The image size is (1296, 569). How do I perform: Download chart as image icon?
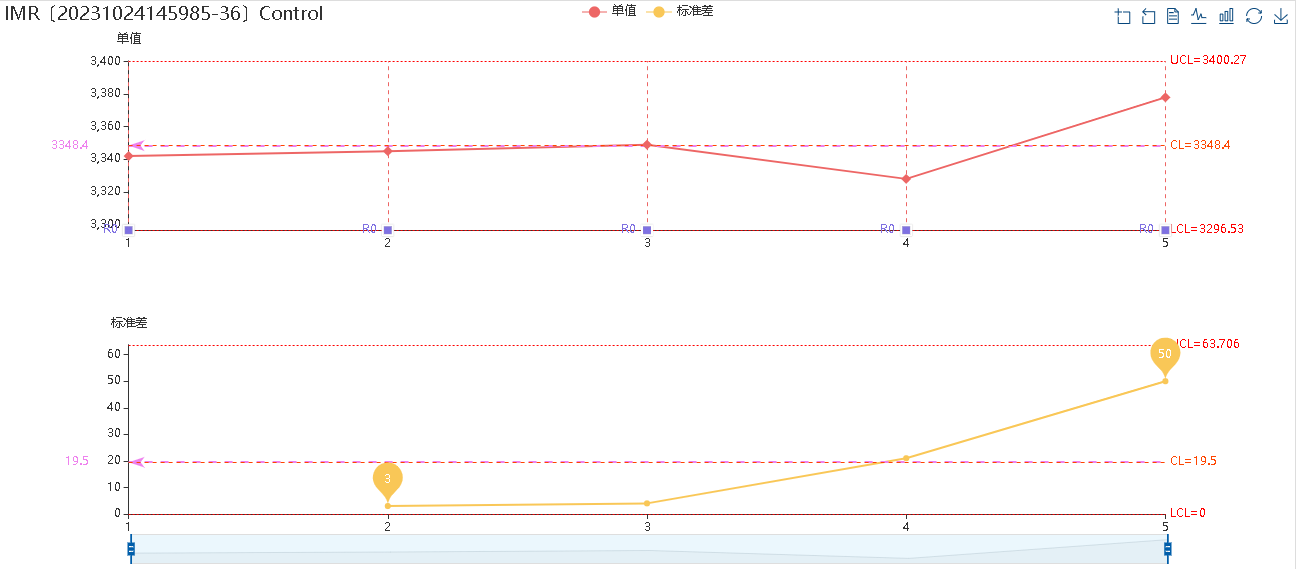tap(1280, 16)
